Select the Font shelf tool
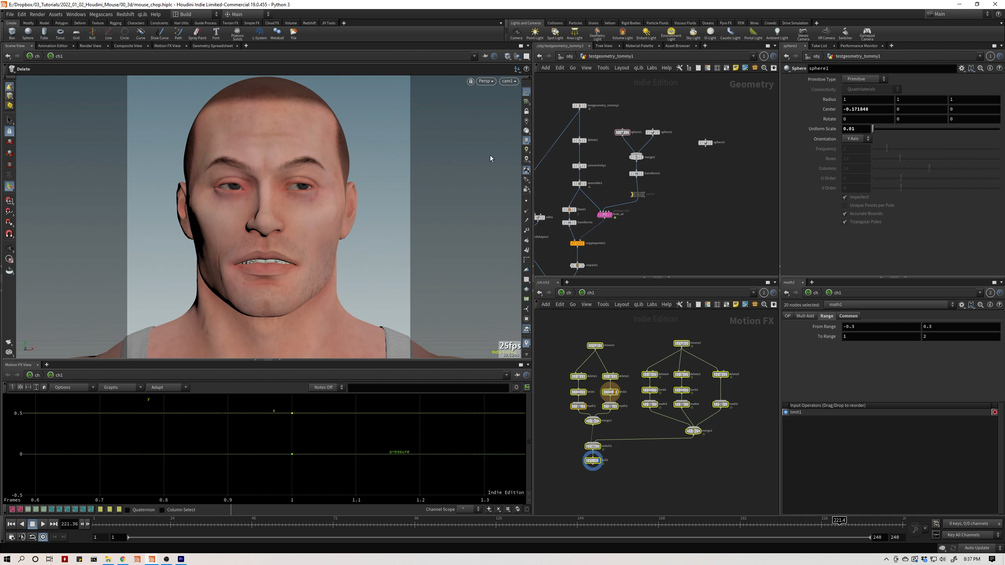1005x565 pixels. click(x=216, y=33)
